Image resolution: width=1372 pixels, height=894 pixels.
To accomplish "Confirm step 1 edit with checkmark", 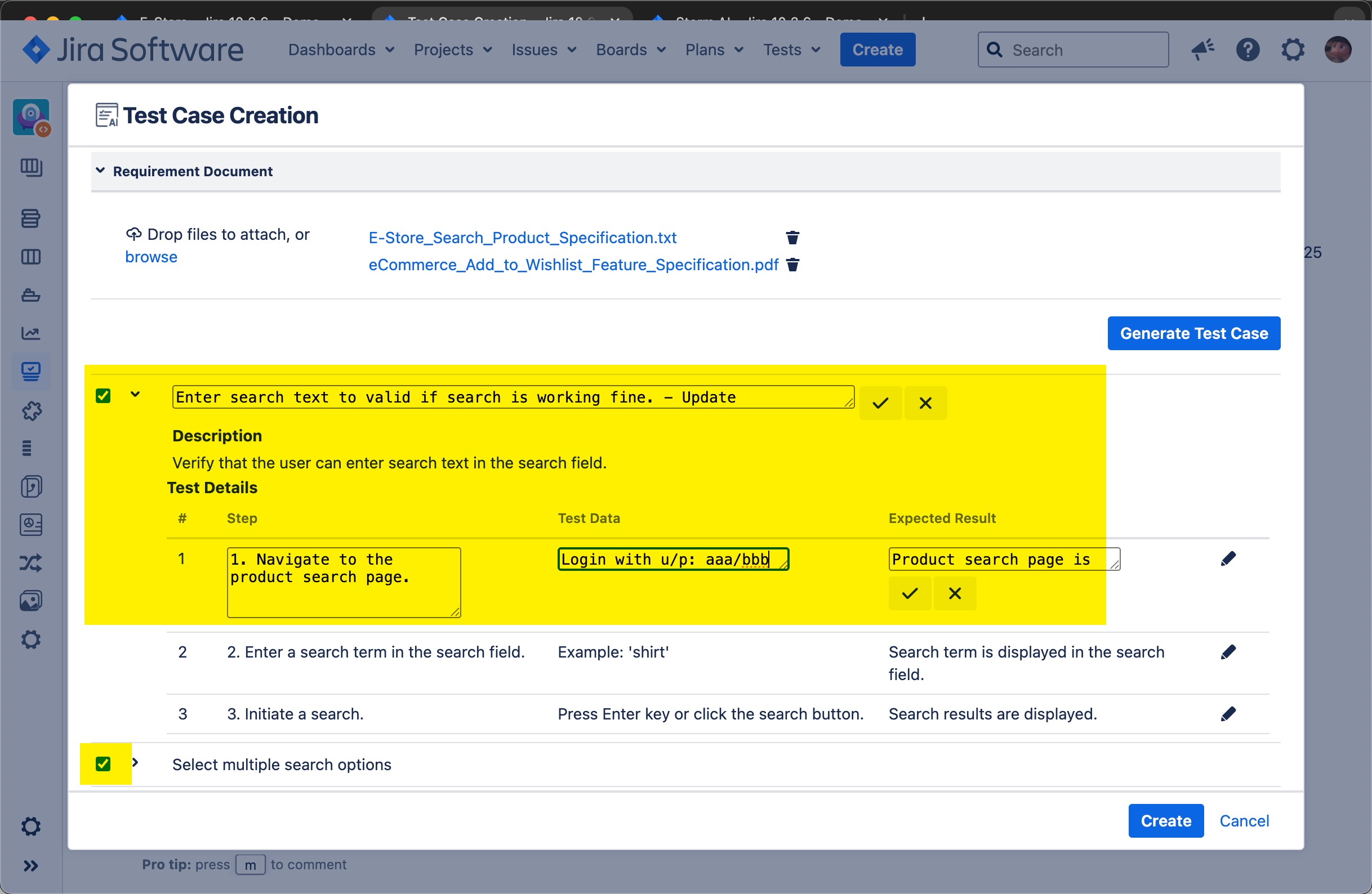I will (x=909, y=593).
